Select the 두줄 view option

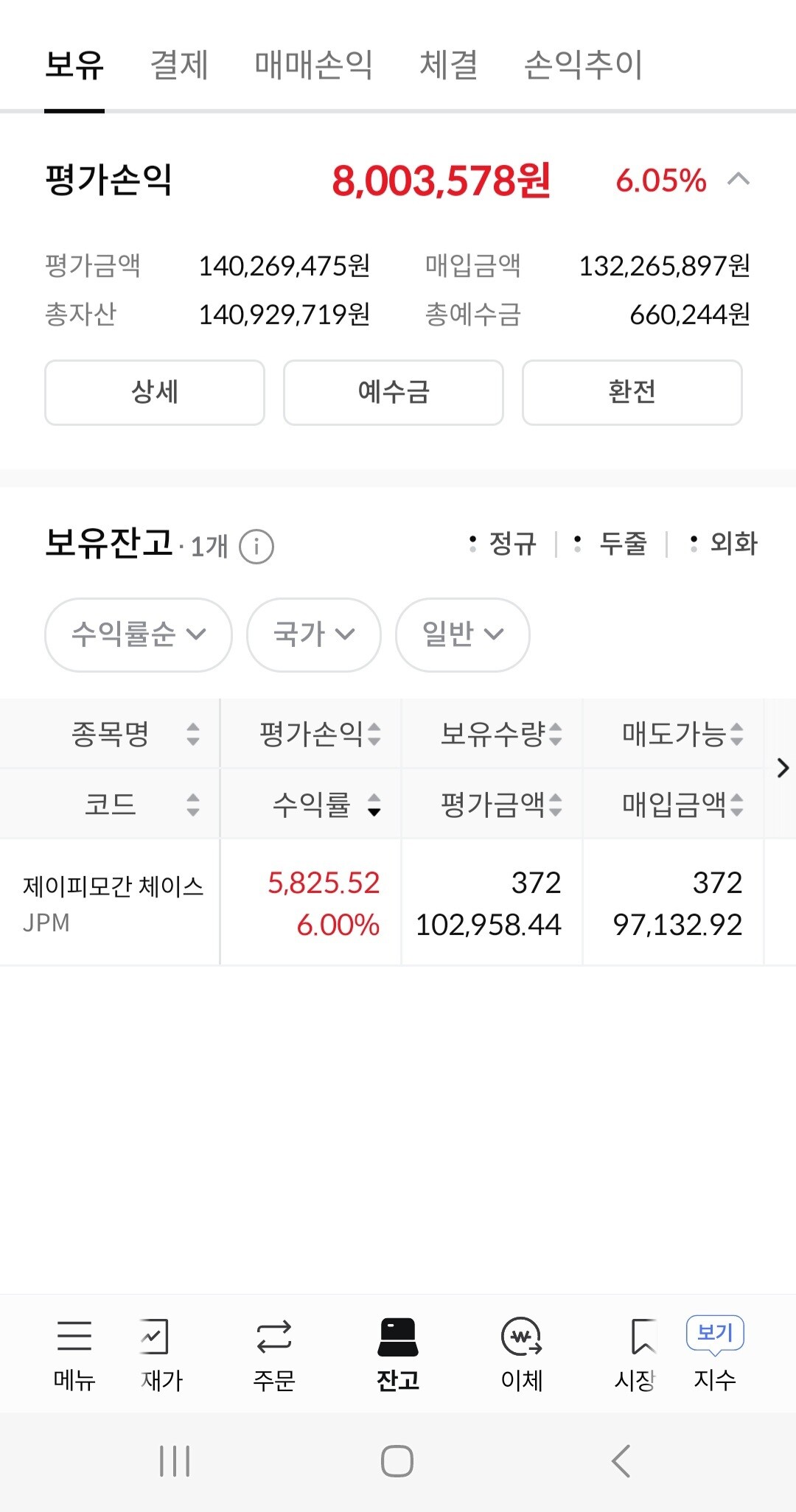click(613, 544)
